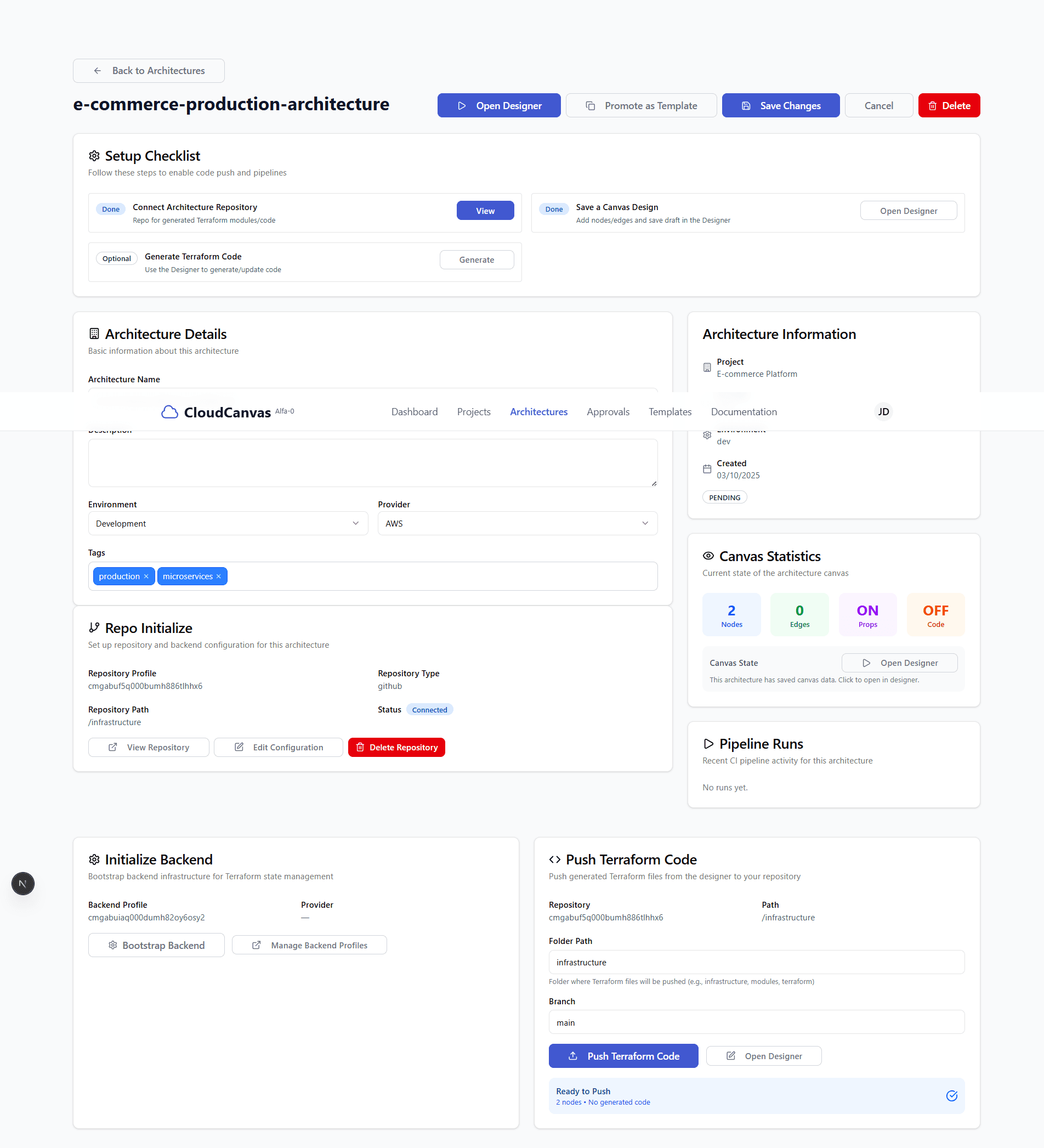Remove the production tag

[146, 576]
